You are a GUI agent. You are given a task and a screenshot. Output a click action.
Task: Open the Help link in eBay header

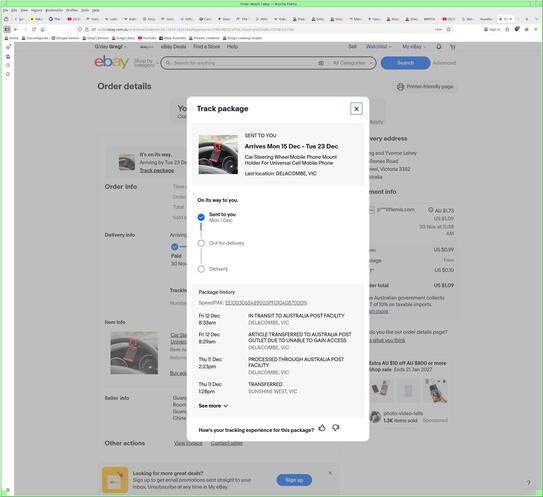[x=232, y=46]
